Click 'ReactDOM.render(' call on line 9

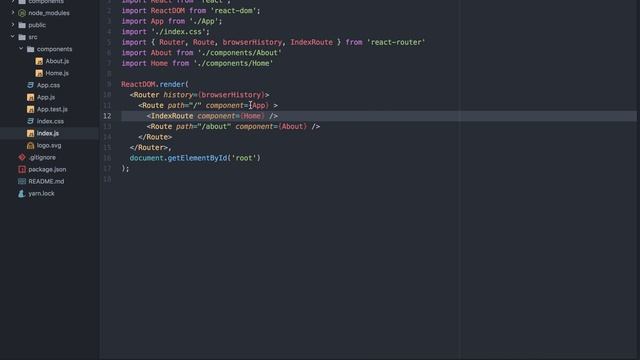click(x=155, y=84)
